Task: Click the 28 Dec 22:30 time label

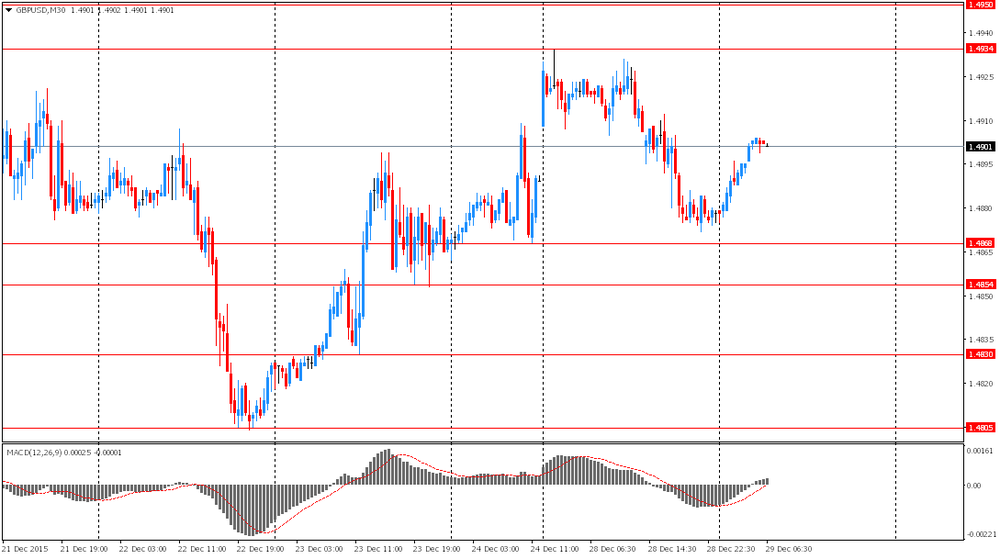Action: point(731,549)
